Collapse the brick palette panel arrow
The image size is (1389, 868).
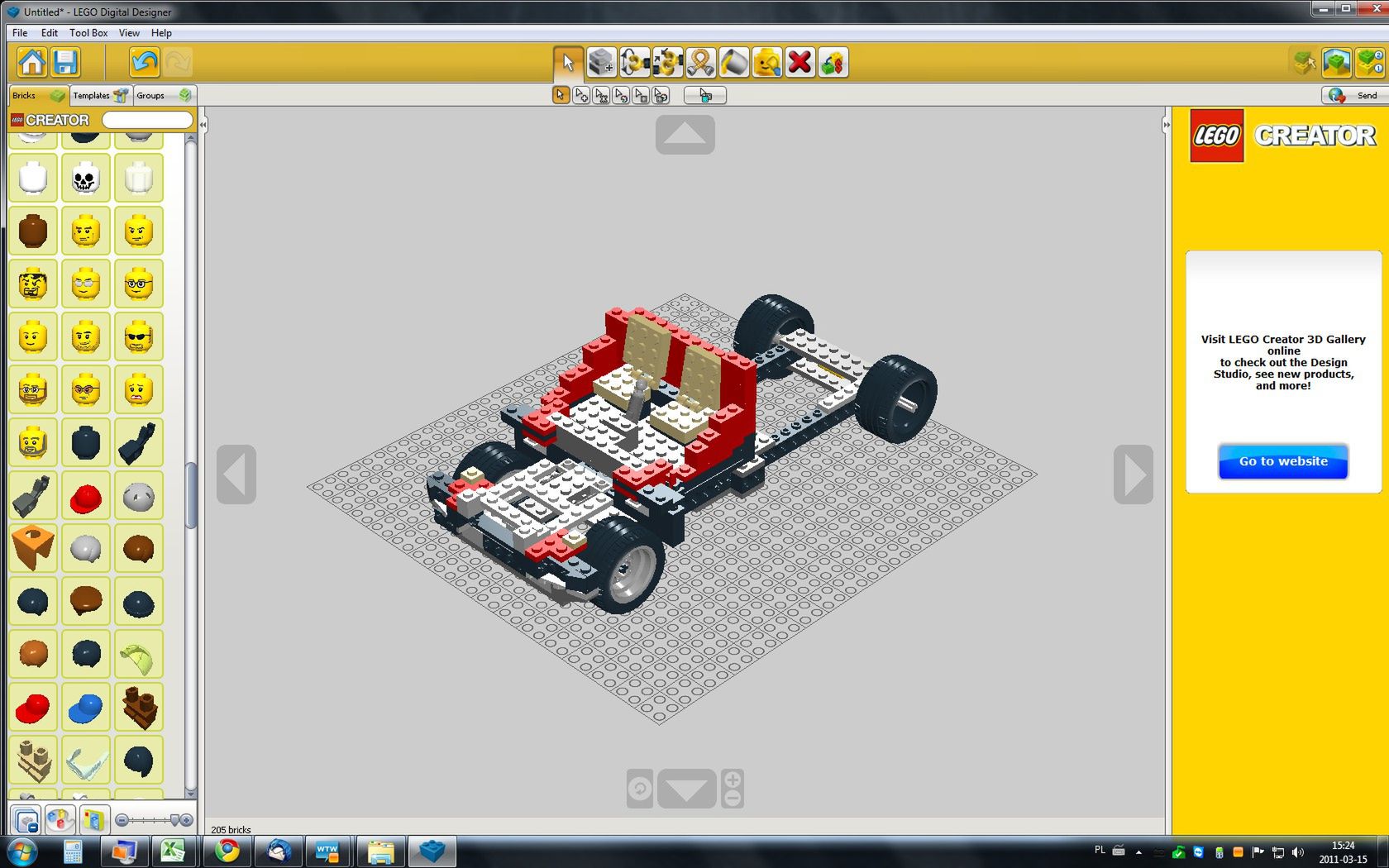point(203,125)
